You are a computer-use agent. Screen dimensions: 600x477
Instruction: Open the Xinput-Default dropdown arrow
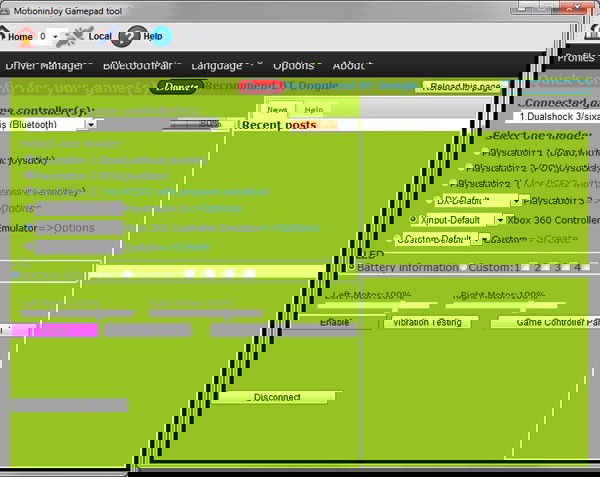pyautogui.click(x=500, y=220)
